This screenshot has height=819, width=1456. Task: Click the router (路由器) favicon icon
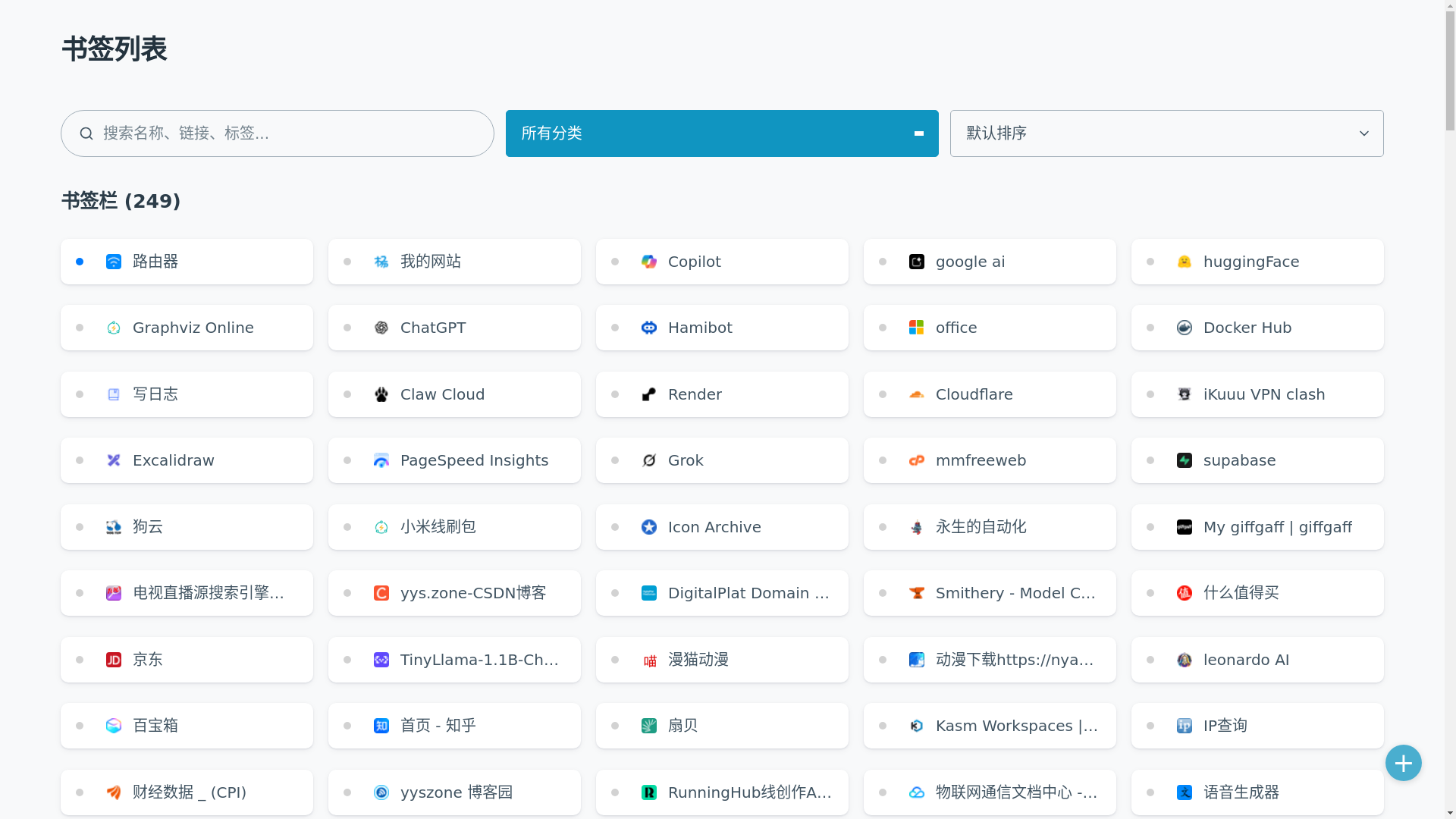pyautogui.click(x=114, y=262)
